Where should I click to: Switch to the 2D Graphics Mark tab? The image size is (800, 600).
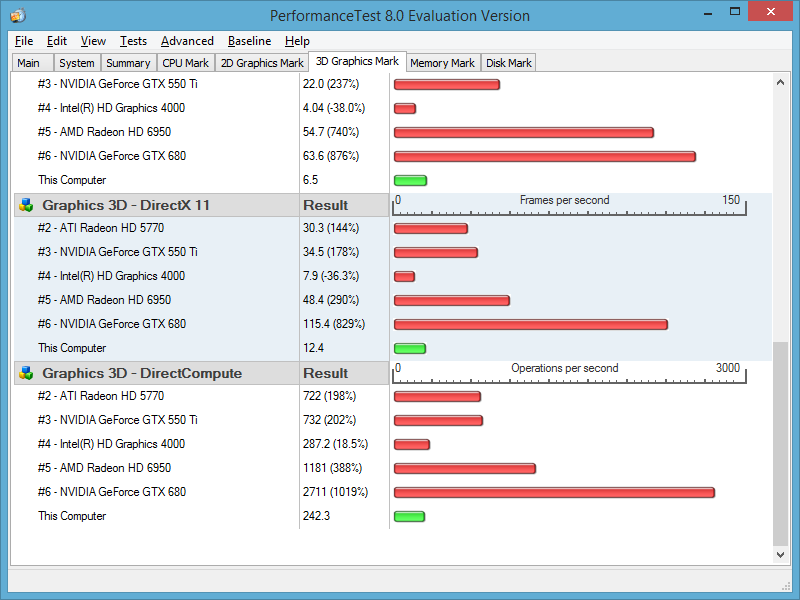tap(262, 63)
